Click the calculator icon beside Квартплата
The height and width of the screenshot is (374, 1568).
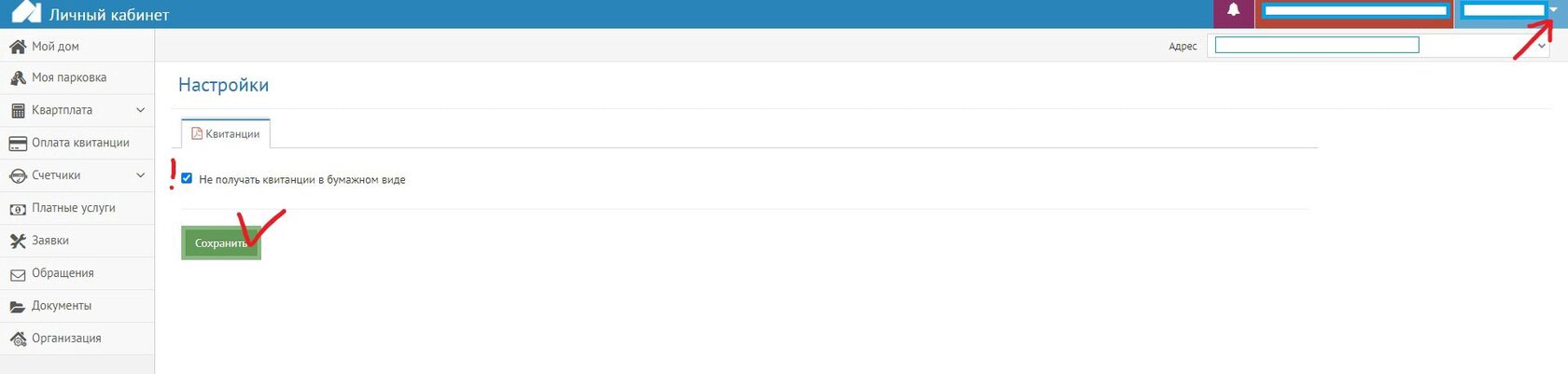[17, 110]
